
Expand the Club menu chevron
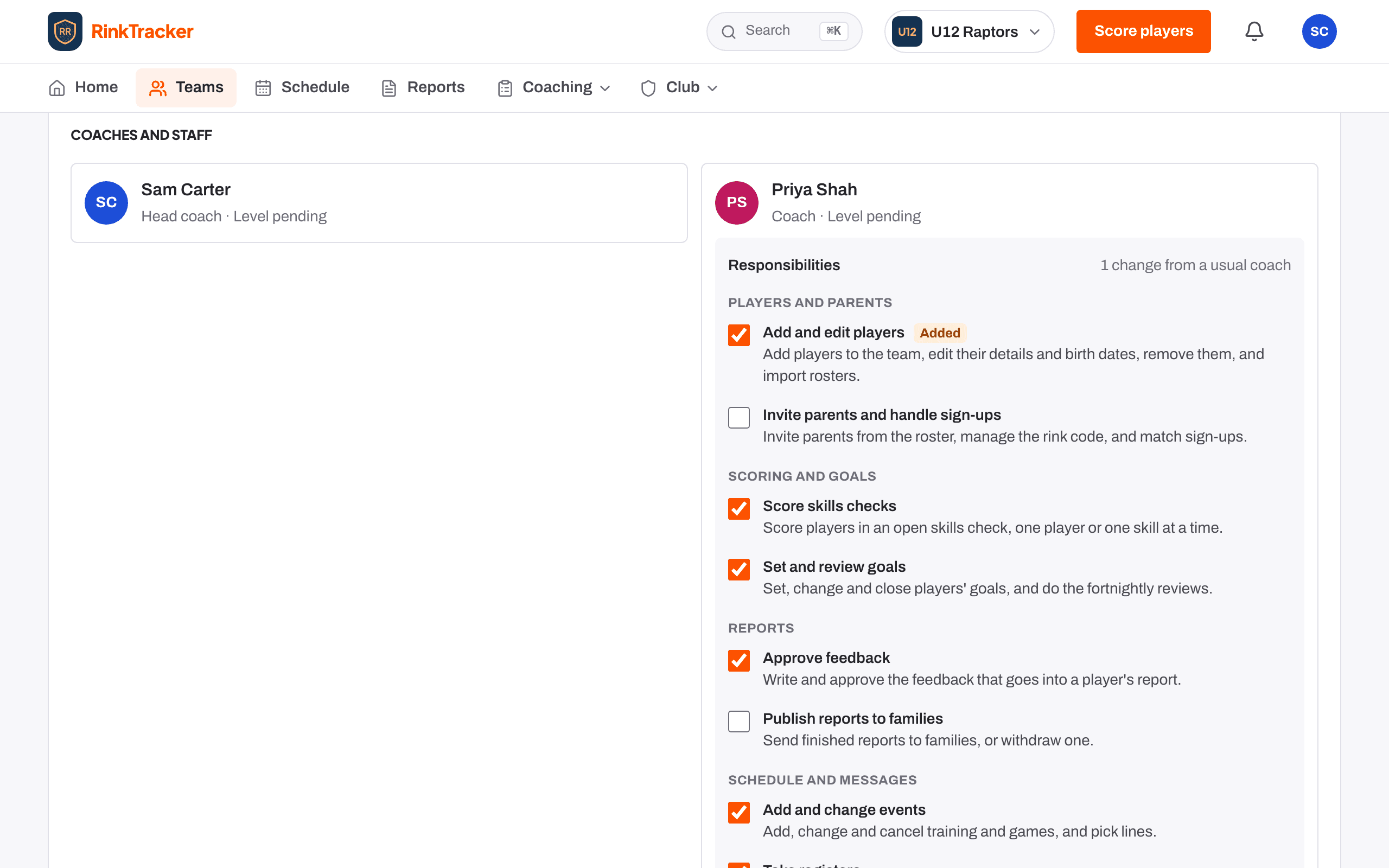coord(712,88)
